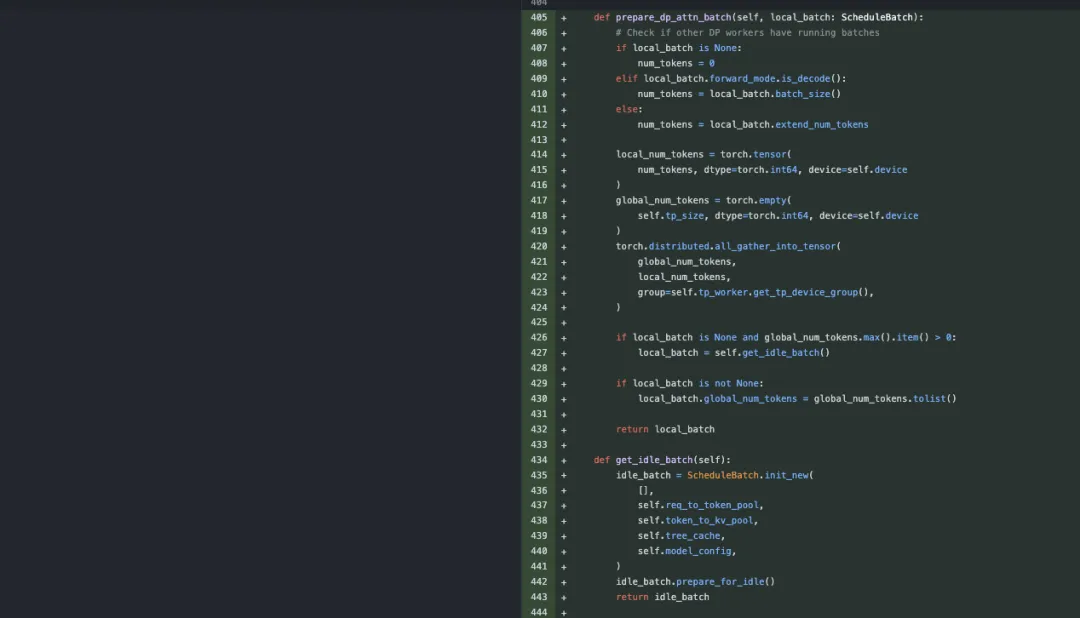Click self.token_to_kv_pool argument
The height and width of the screenshot is (618, 1080).
coord(695,520)
